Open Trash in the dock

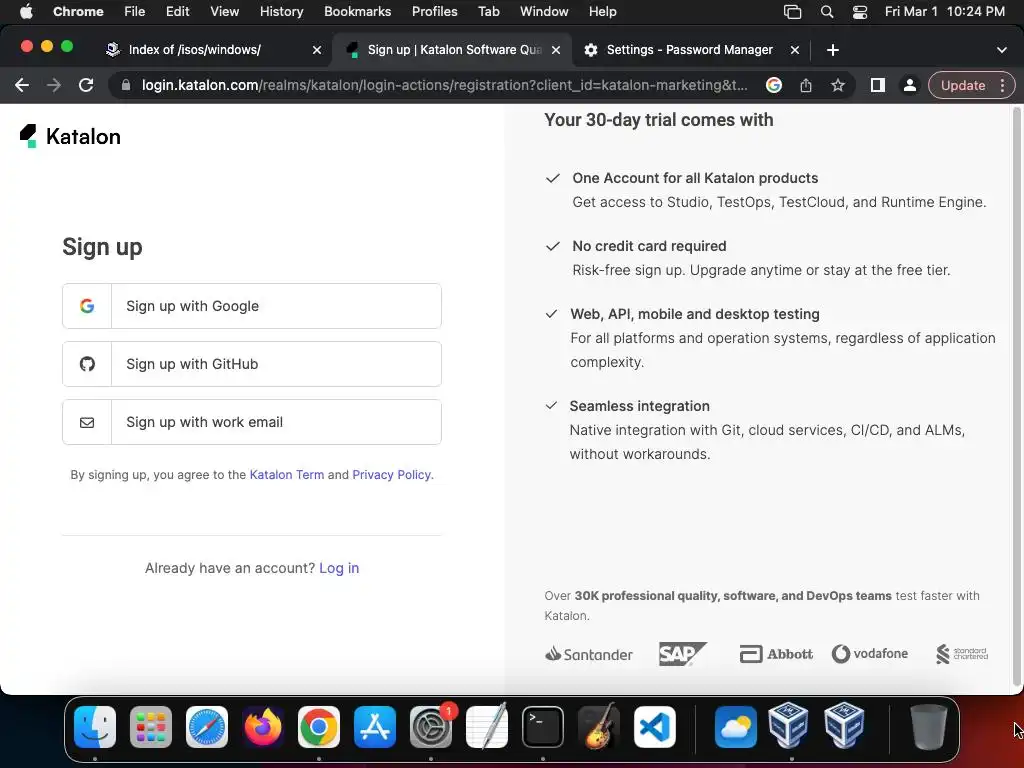click(x=928, y=727)
